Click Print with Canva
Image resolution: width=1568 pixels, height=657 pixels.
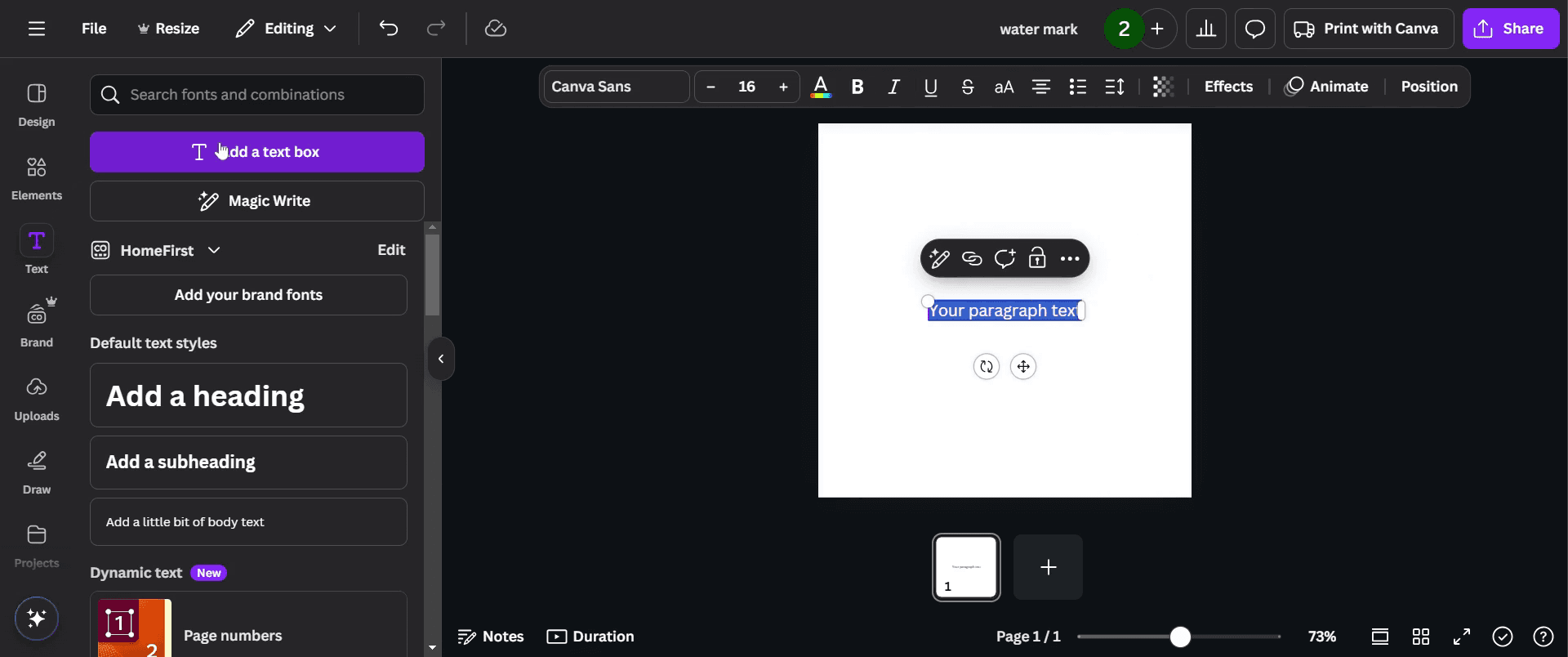pyautogui.click(x=1369, y=29)
